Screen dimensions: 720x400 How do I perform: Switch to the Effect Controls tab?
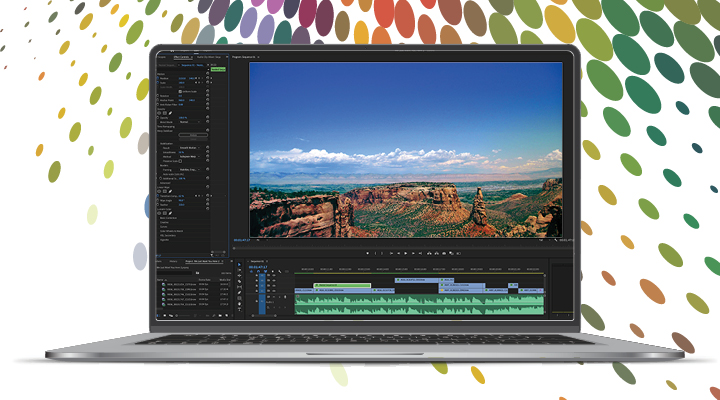184,57
